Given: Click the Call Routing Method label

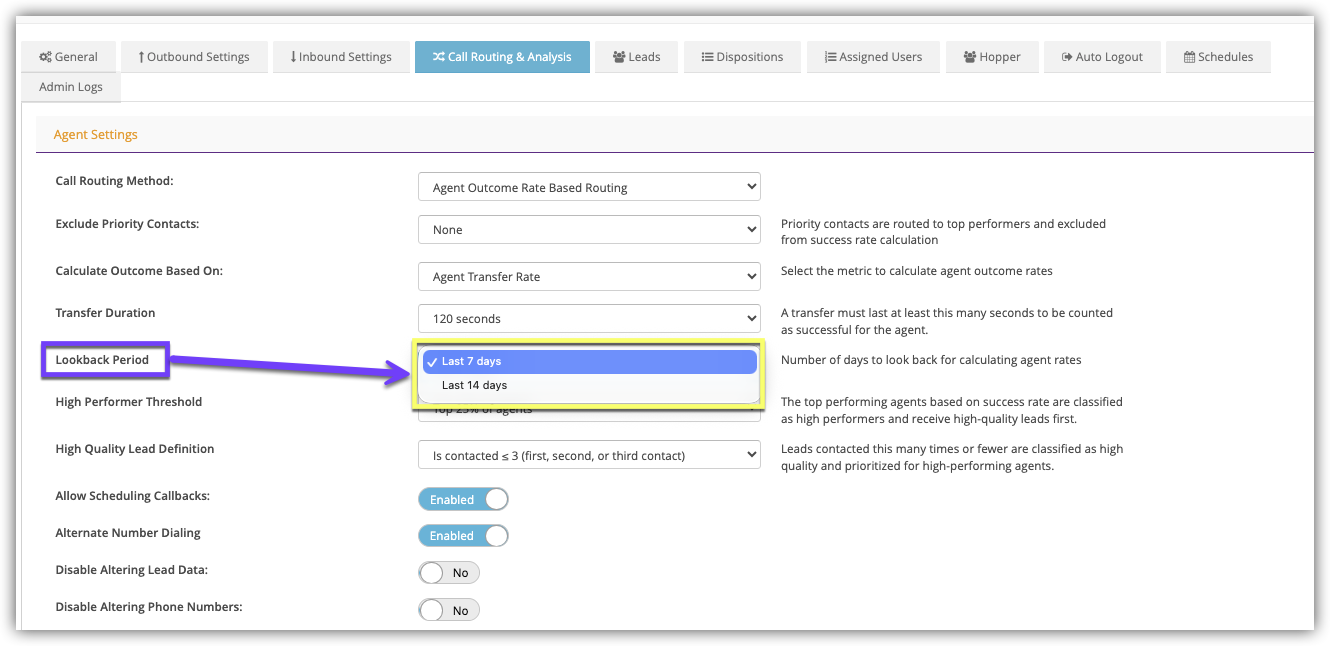Looking at the screenshot, I should point(114,181).
